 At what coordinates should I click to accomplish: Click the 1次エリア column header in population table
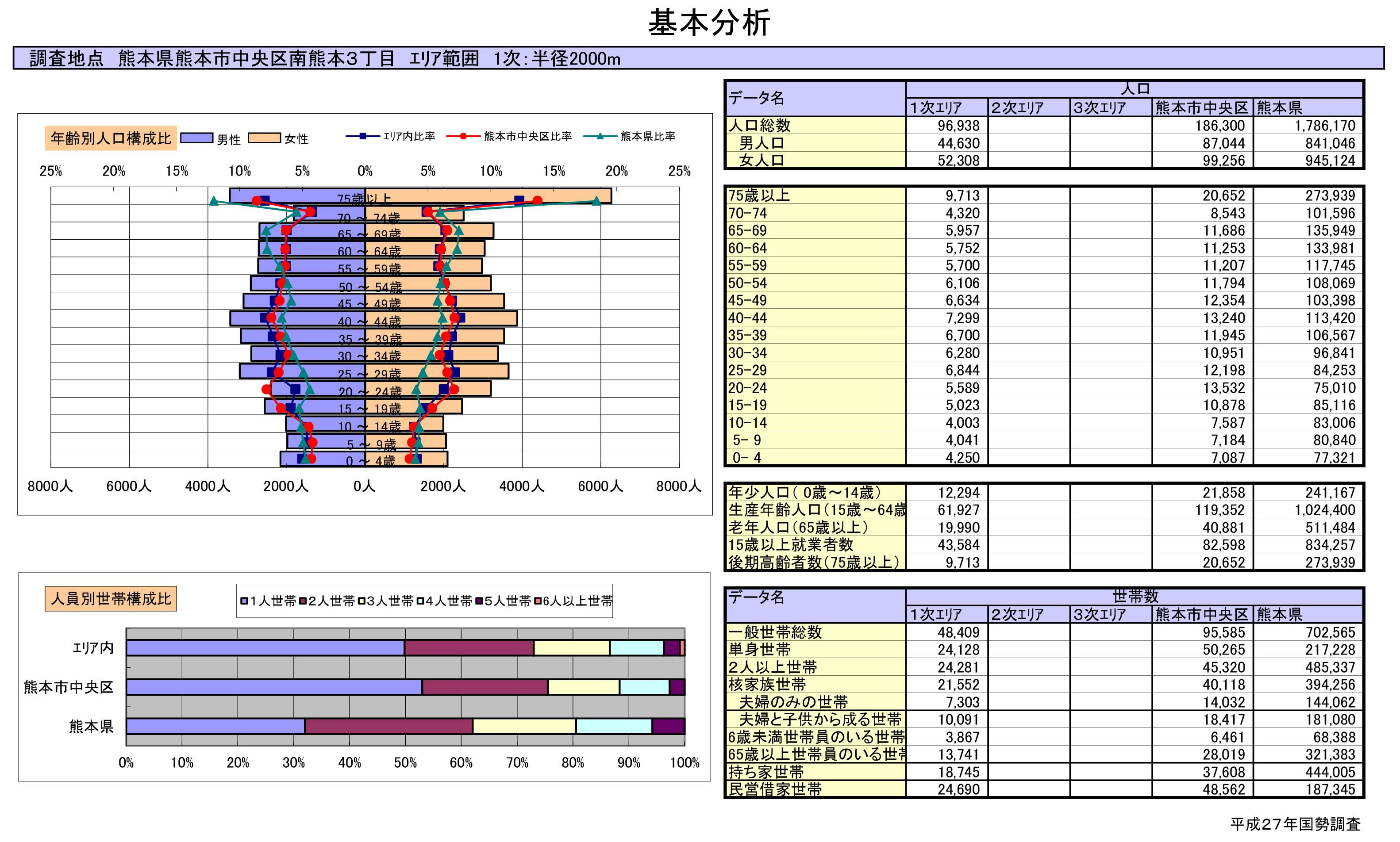click(947, 107)
